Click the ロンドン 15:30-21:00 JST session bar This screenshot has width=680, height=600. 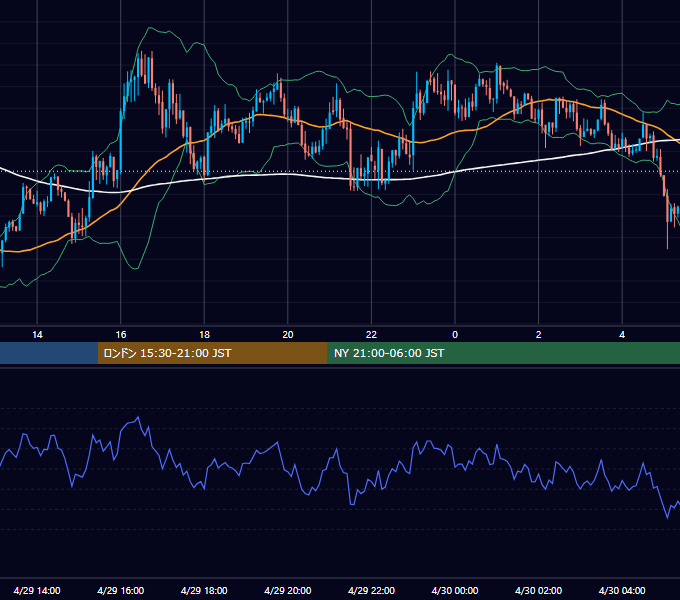(x=212, y=353)
